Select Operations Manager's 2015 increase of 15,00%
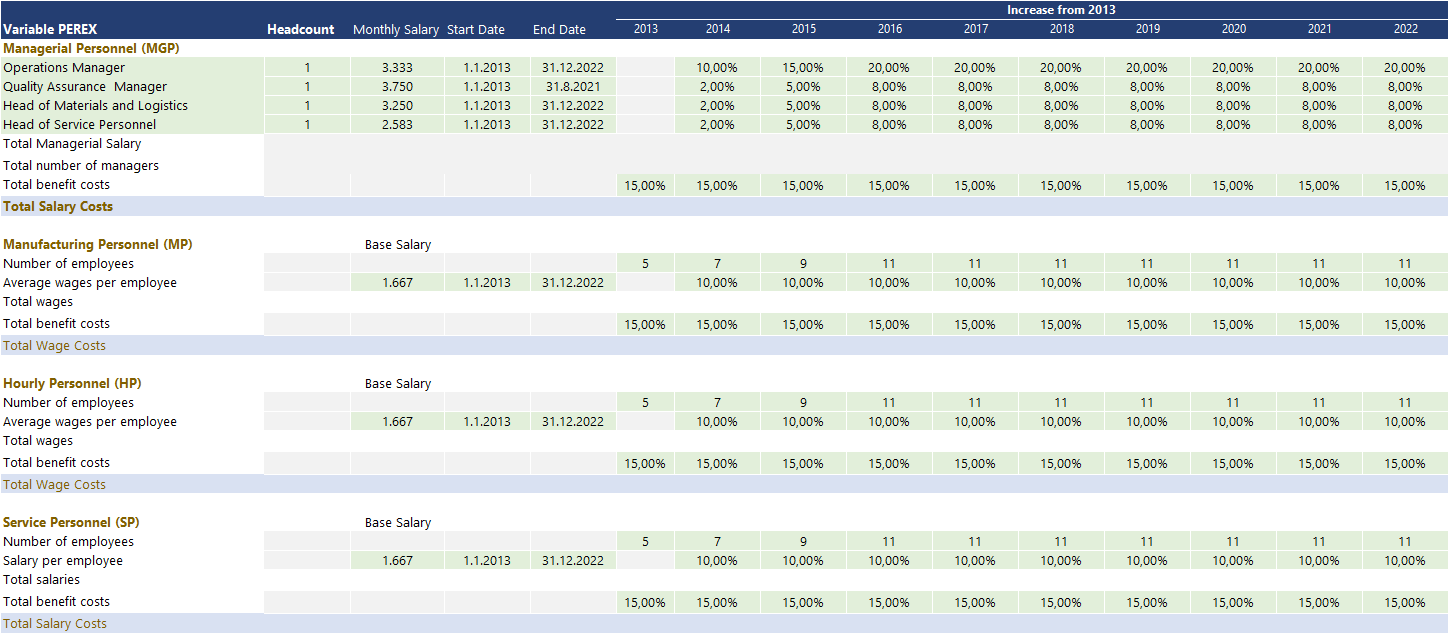Viewport: 1449px width, 633px height. tap(803, 68)
